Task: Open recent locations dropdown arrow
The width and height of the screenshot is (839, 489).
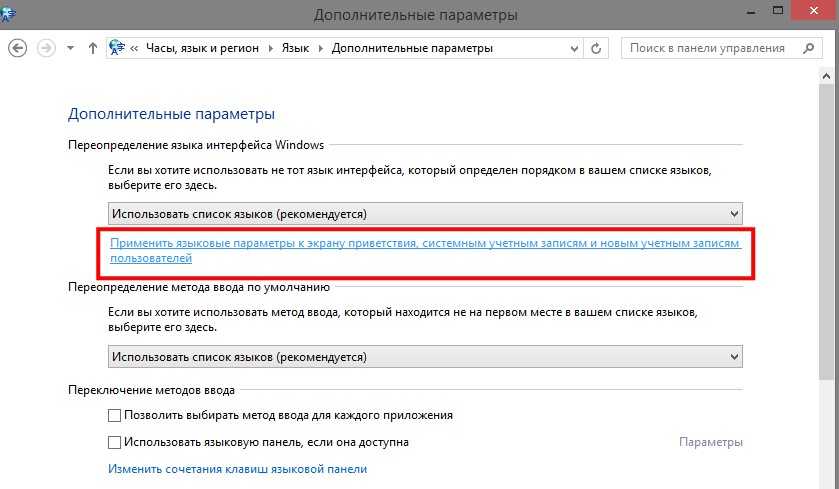Action: click(x=70, y=48)
